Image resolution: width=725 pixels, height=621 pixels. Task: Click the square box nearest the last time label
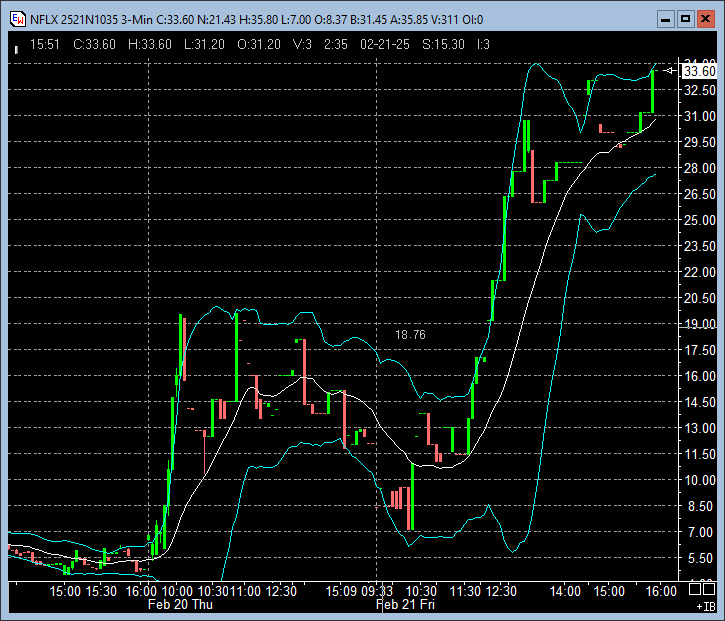point(695,589)
